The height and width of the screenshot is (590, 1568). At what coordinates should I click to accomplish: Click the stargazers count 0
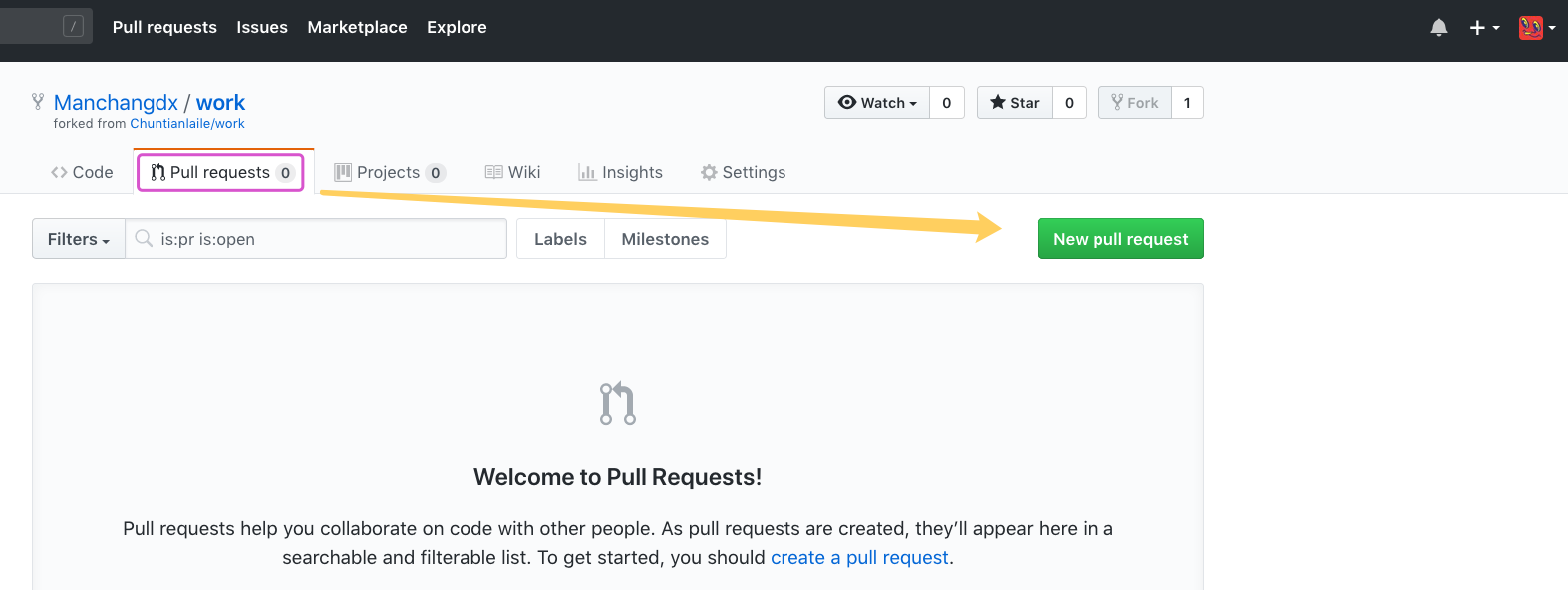[1070, 103]
